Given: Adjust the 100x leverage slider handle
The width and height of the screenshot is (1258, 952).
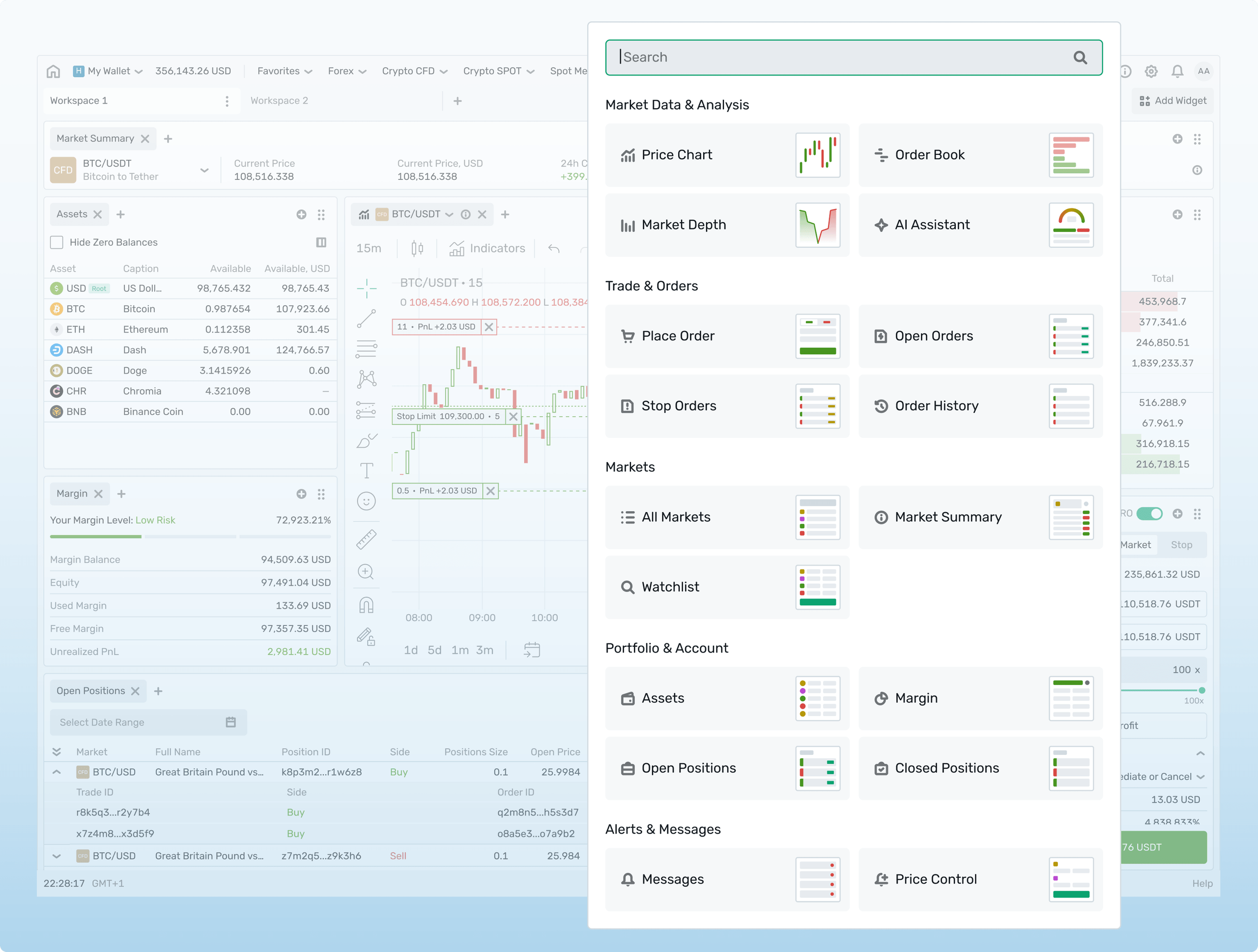Looking at the screenshot, I should [x=1201, y=691].
